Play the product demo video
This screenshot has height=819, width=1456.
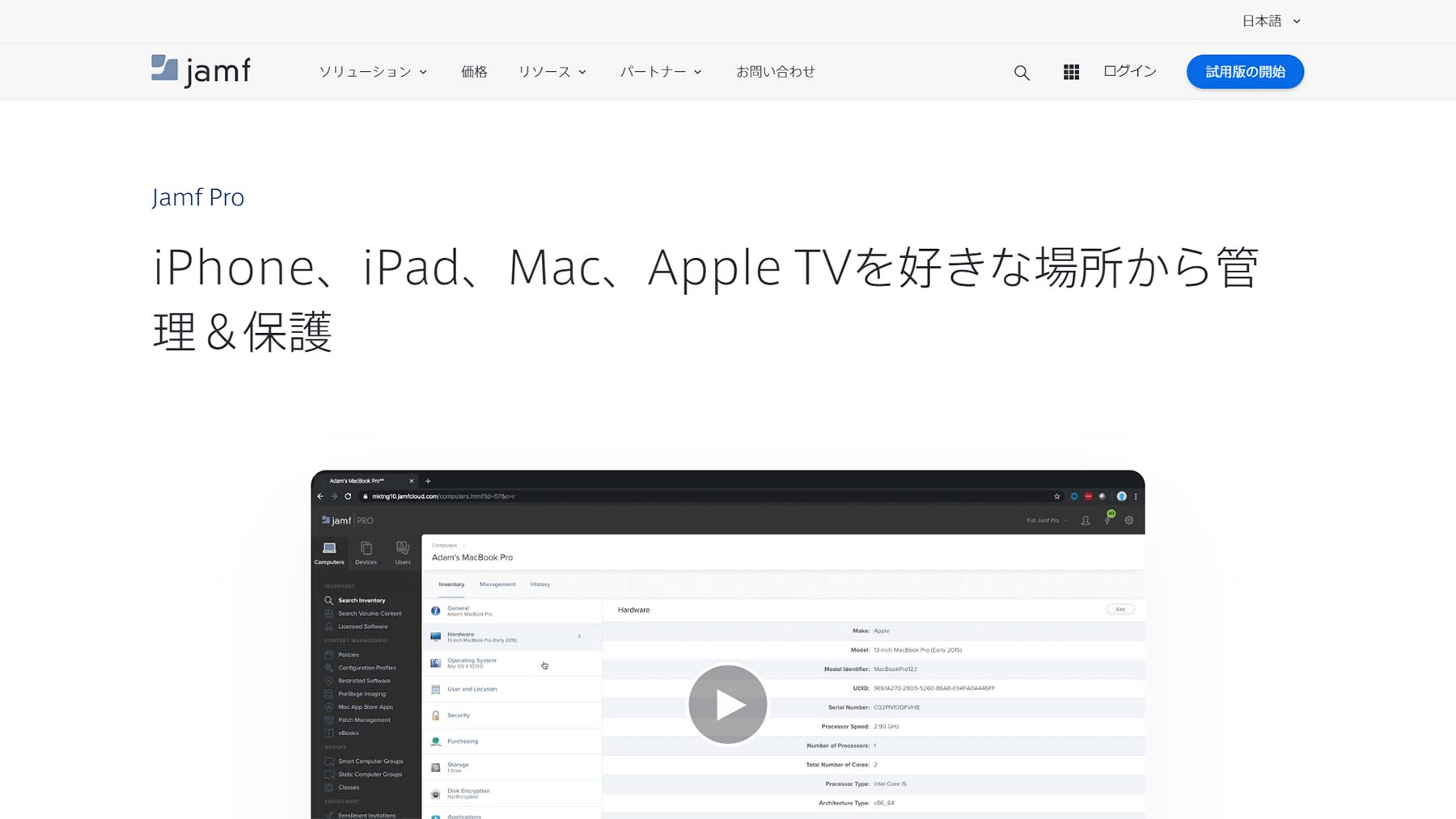coord(727,703)
